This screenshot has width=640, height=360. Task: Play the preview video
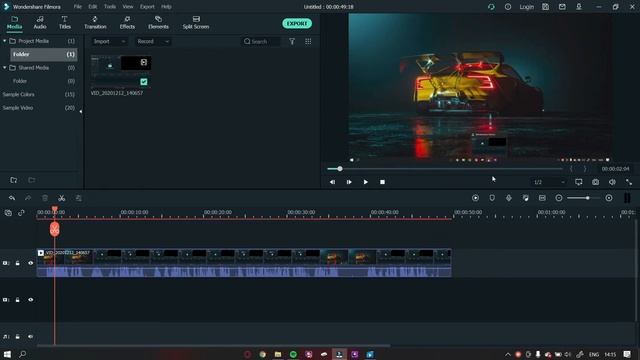(366, 182)
